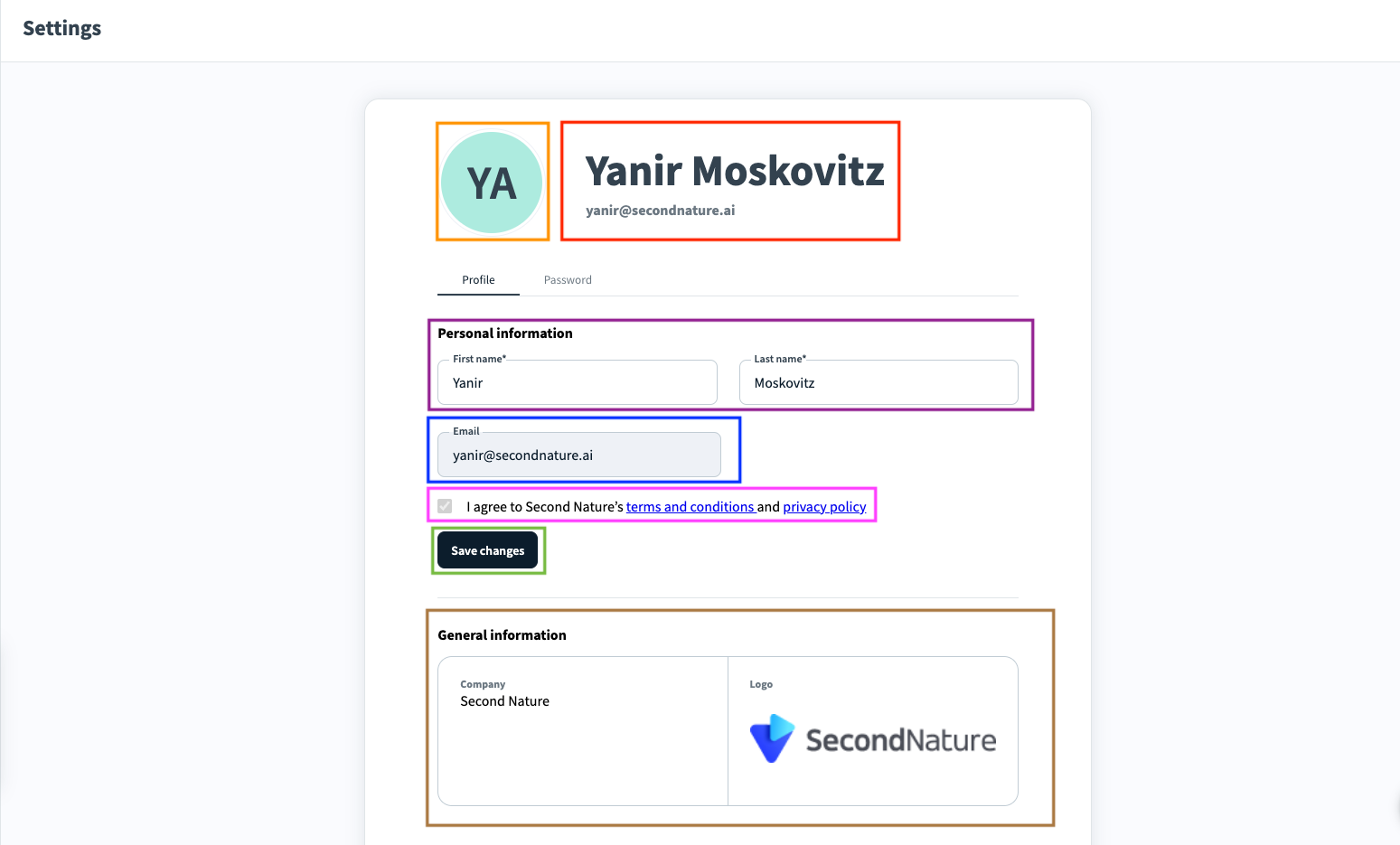The image size is (1400, 845).
Task: Select the Email input field
Action: click(579, 455)
